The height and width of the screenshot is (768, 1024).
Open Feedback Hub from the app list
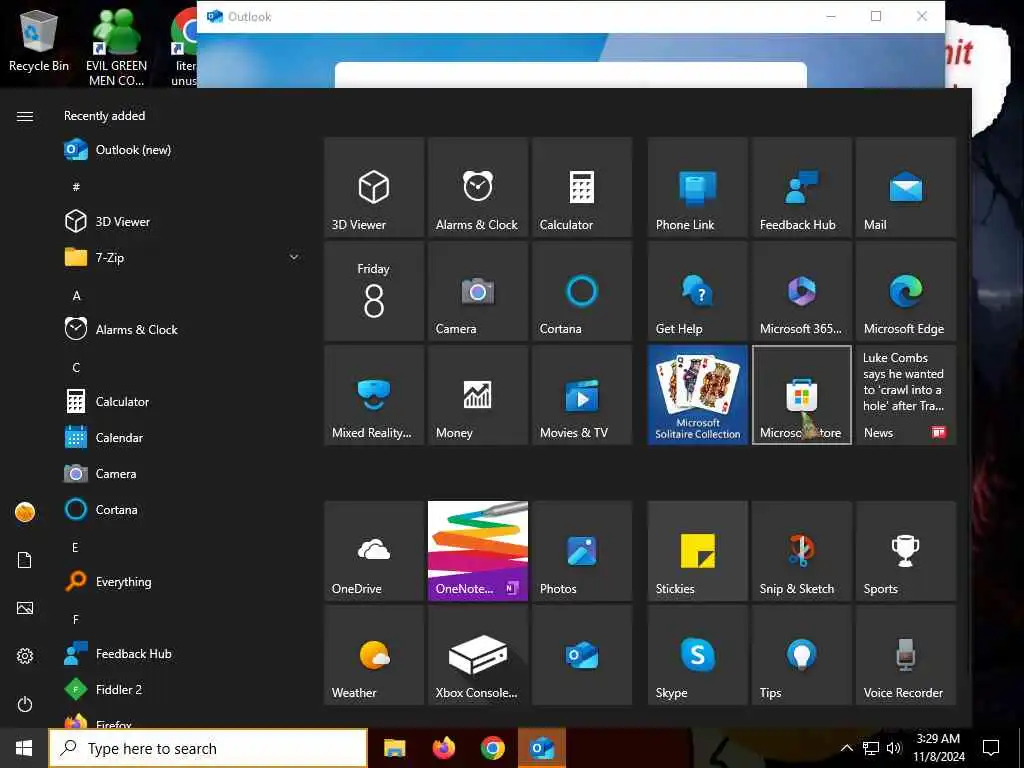(183, 653)
